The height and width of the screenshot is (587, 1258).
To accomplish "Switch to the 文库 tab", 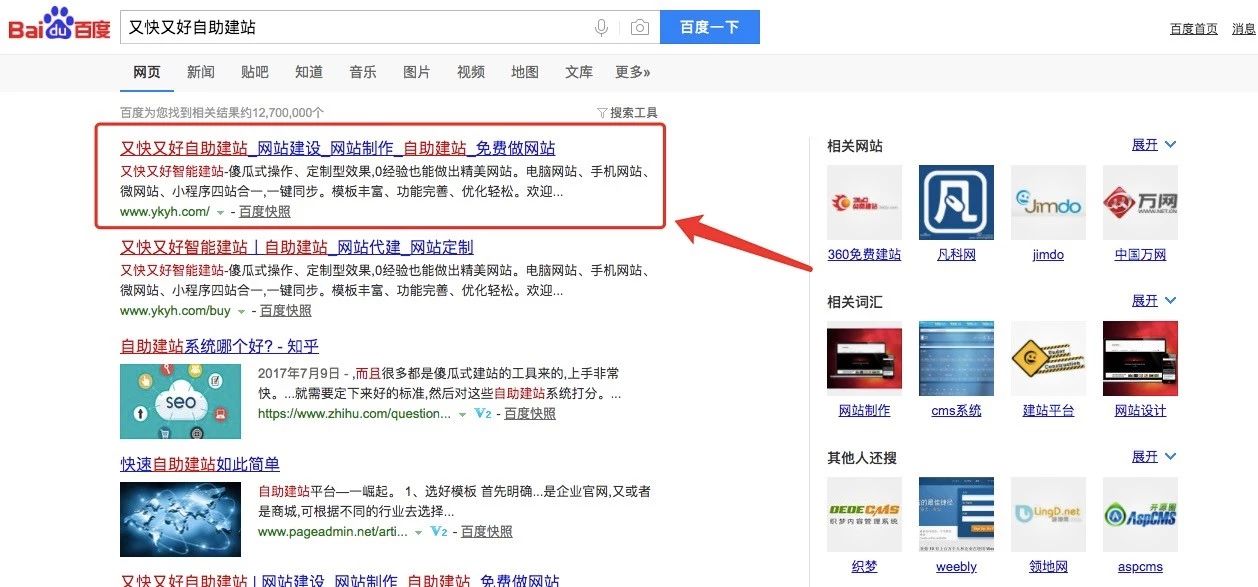I will point(579,72).
